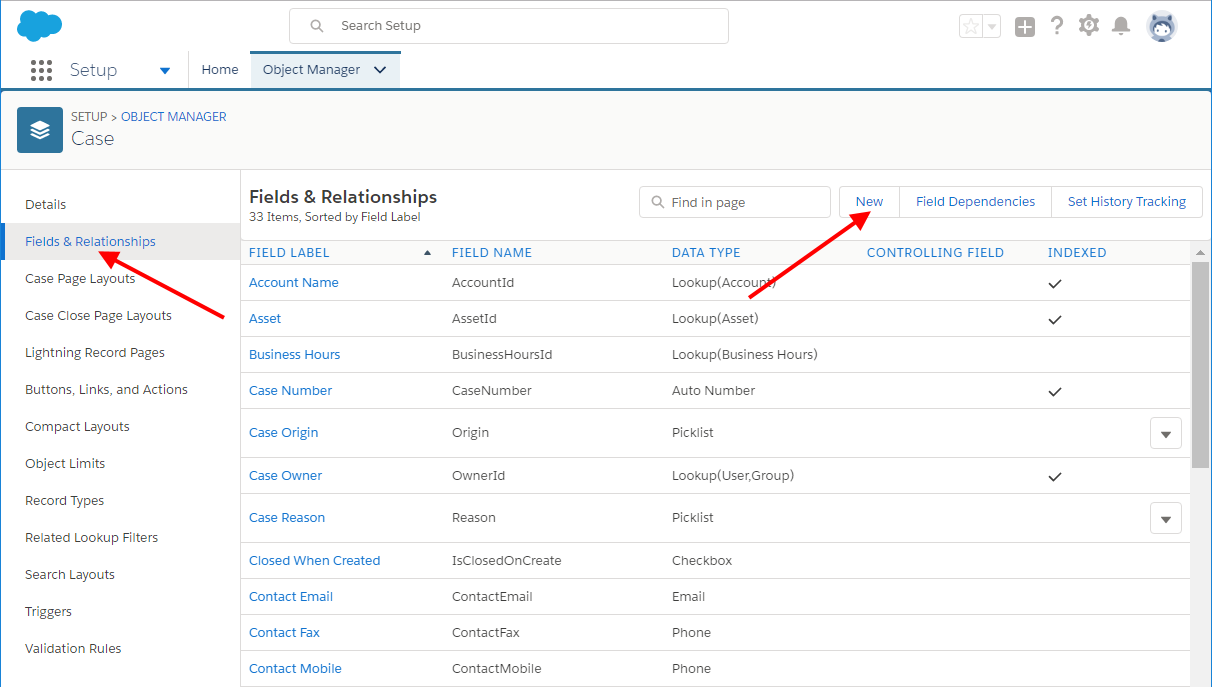Sort by the Field Label column arrow
The height and width of the screenshot is (687, 1212).
[428, 253]
